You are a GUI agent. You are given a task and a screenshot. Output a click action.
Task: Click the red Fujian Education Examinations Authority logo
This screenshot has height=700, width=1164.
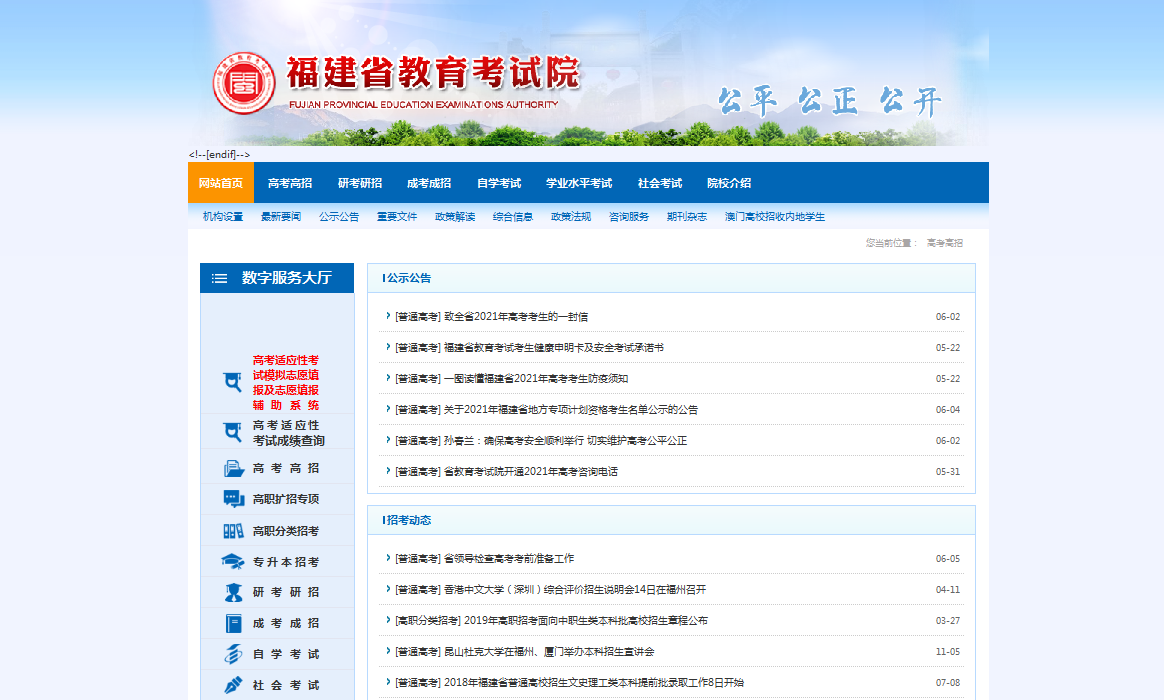pos(243,83)
